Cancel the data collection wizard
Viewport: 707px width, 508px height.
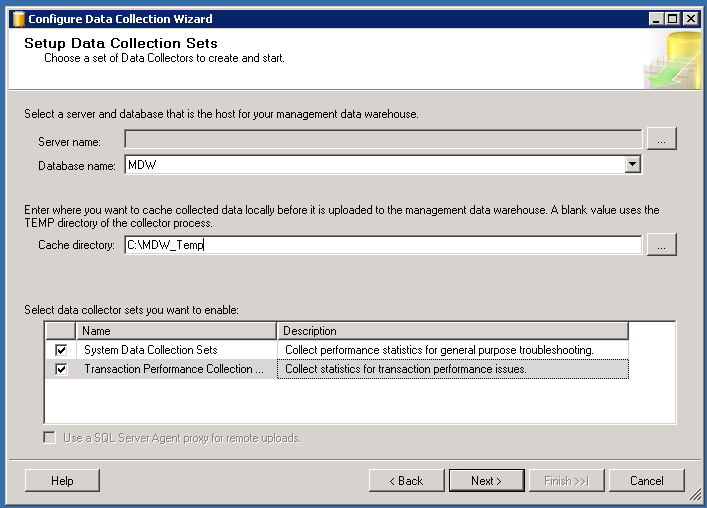(646, 481)
